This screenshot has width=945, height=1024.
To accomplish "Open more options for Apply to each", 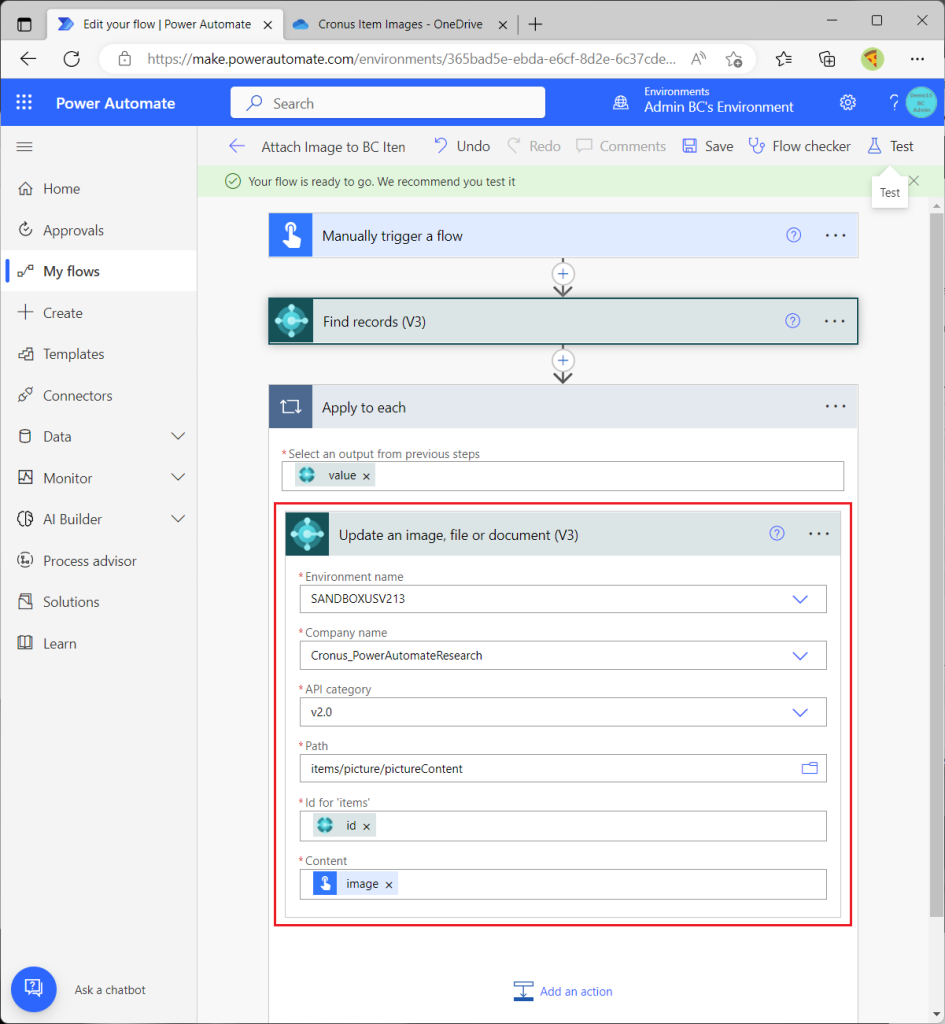I will tap(835, 406).
